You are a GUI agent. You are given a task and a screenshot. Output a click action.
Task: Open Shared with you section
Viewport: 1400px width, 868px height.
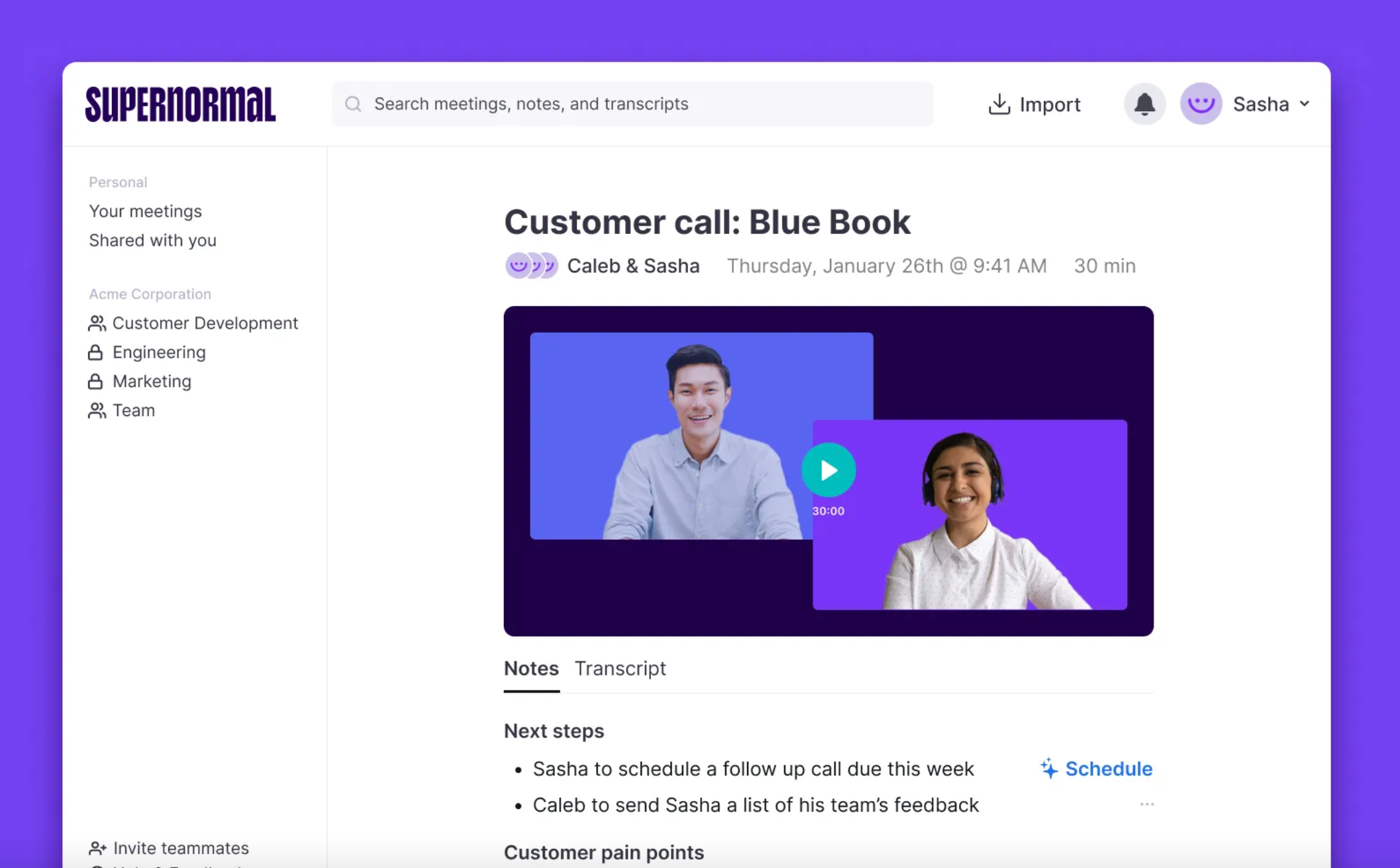[152, 241]
